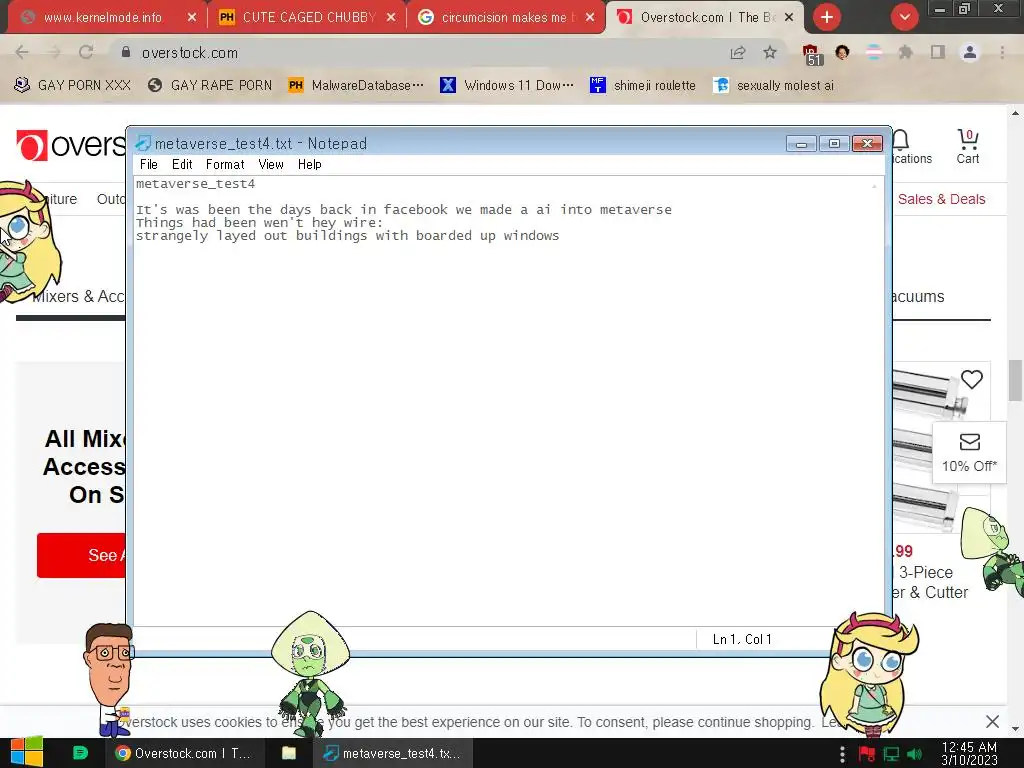Click the network tray icon
Image resolution: width=1024 pixels, height=768 pixels.
[891, 754]
